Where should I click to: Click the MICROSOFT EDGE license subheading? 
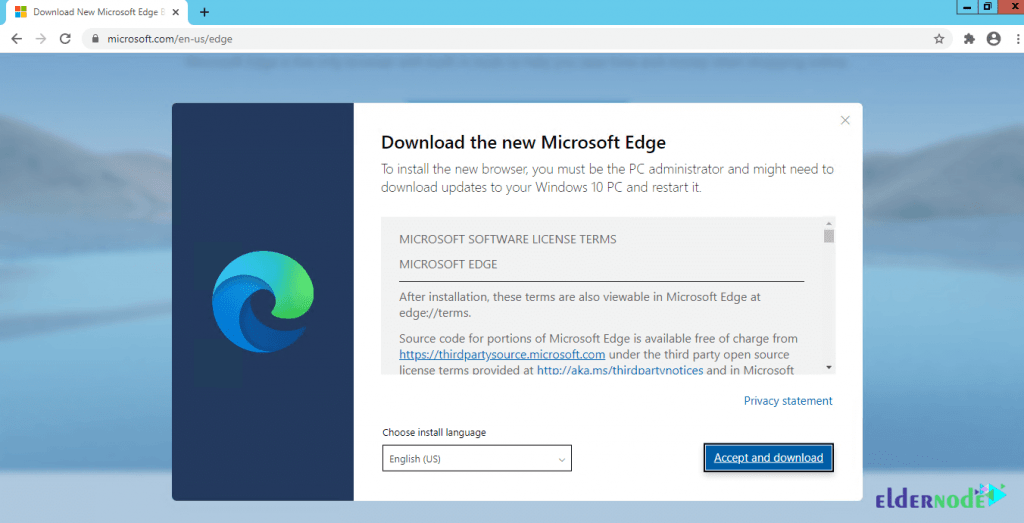click(448, 264)
